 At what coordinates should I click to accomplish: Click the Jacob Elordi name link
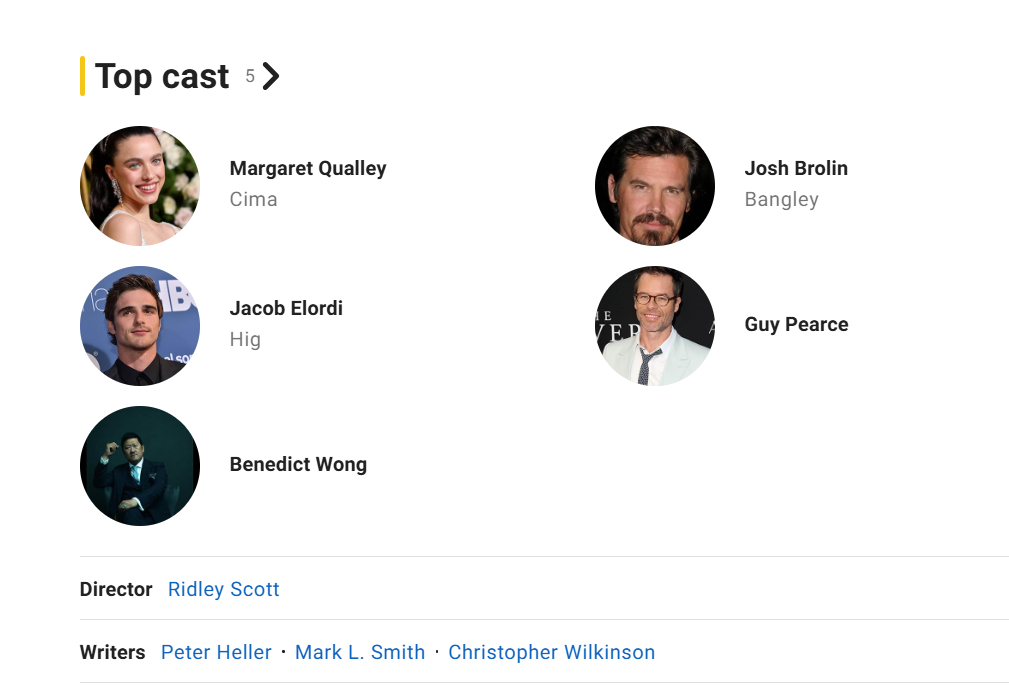tap(286, 308)
